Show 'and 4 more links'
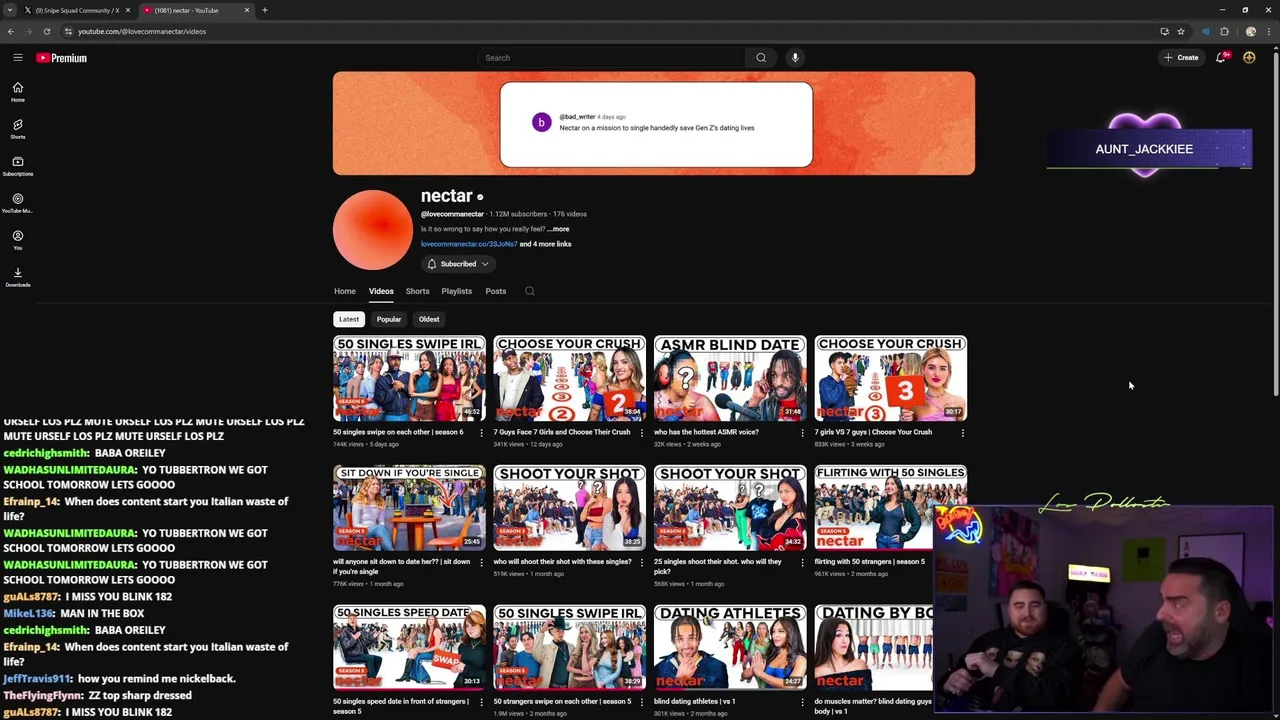 tap(545, 244)
